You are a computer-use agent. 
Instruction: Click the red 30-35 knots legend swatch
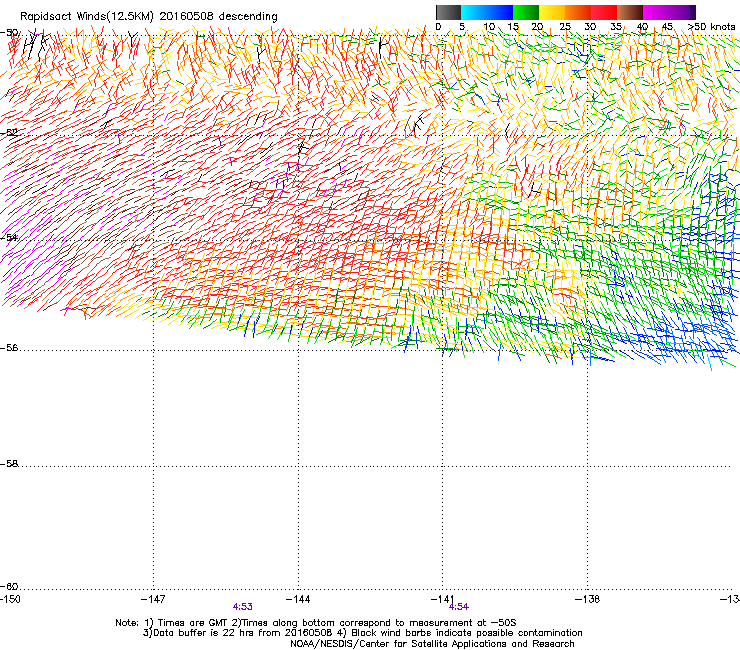(604, 12)
